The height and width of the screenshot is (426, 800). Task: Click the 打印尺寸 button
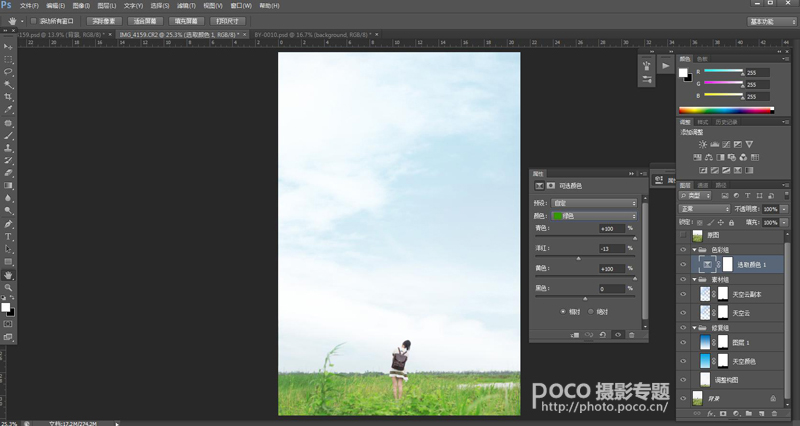tap(228, 21)
